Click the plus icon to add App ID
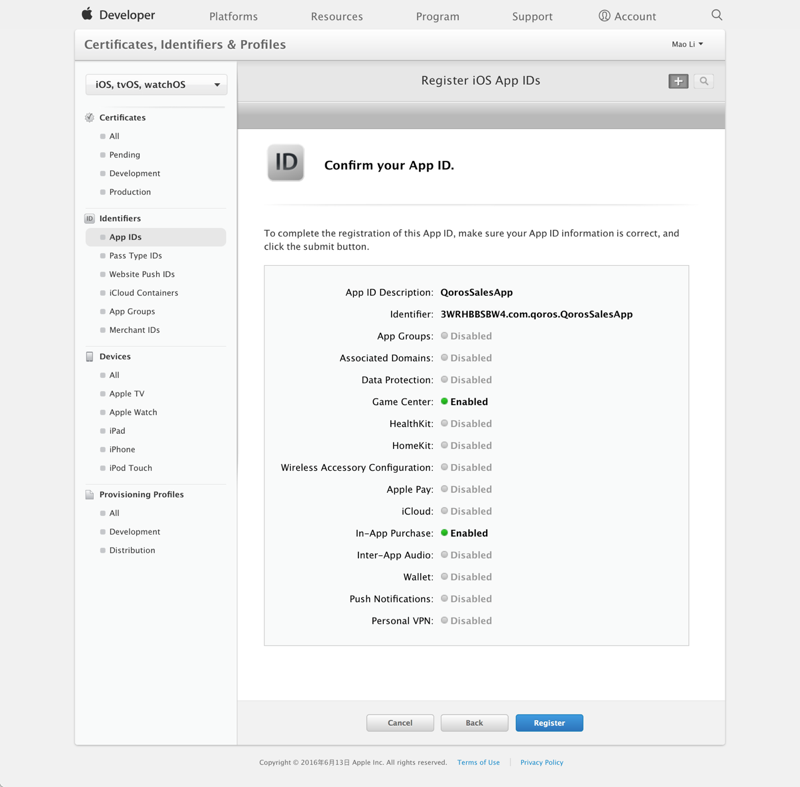Viewport: 800px width, 787px height. pos(678,81)
